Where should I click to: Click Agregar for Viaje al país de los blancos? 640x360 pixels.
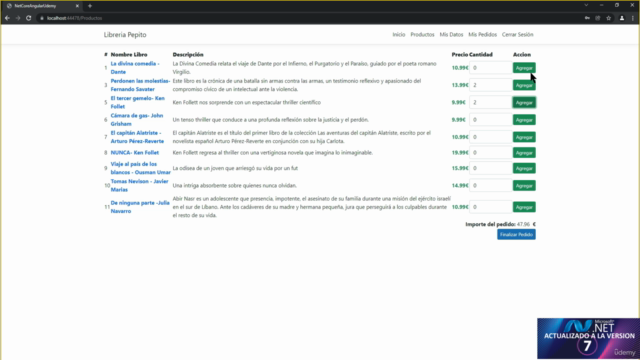coord(524,168)
